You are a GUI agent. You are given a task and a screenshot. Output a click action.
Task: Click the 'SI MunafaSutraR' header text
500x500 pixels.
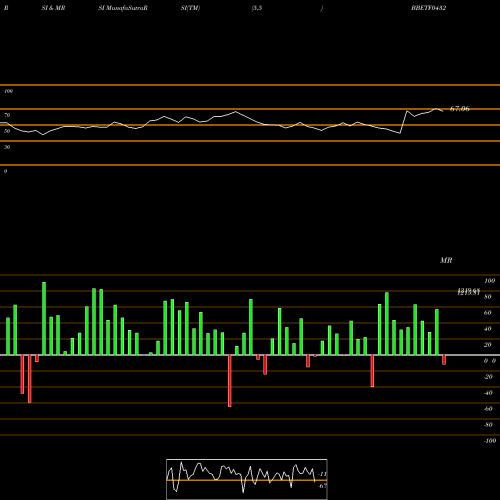(123, 8)
